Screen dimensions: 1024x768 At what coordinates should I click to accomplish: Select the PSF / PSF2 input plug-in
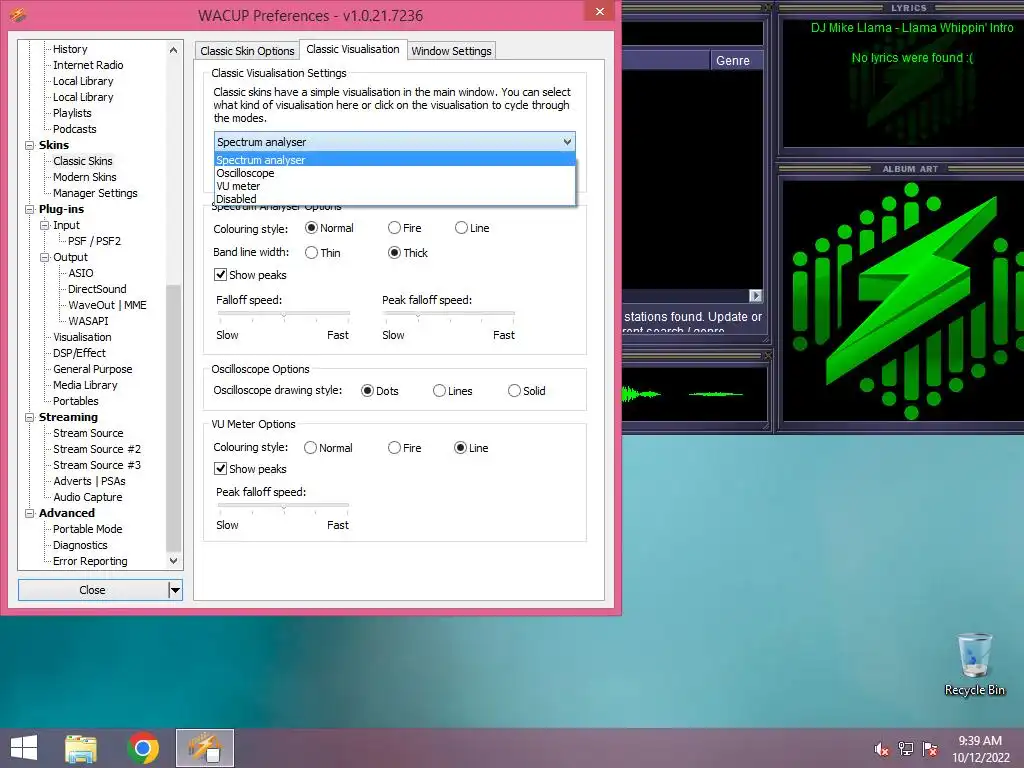(95, 241)
